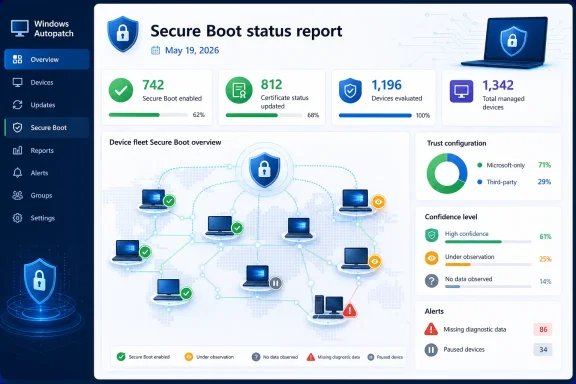Select the Secure Boot sidebar item
Viewport: 576px width, 384px height.
coord(47,128)
